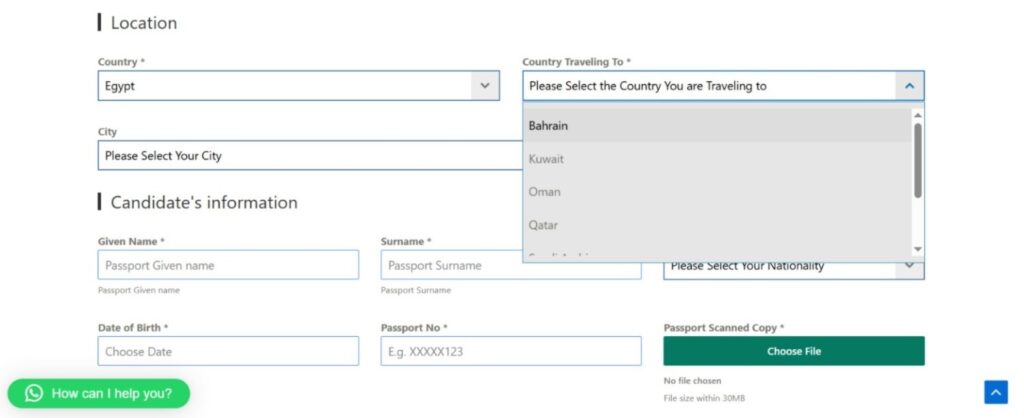Open the Country dropdown showing Egypt

coord(485,86)
